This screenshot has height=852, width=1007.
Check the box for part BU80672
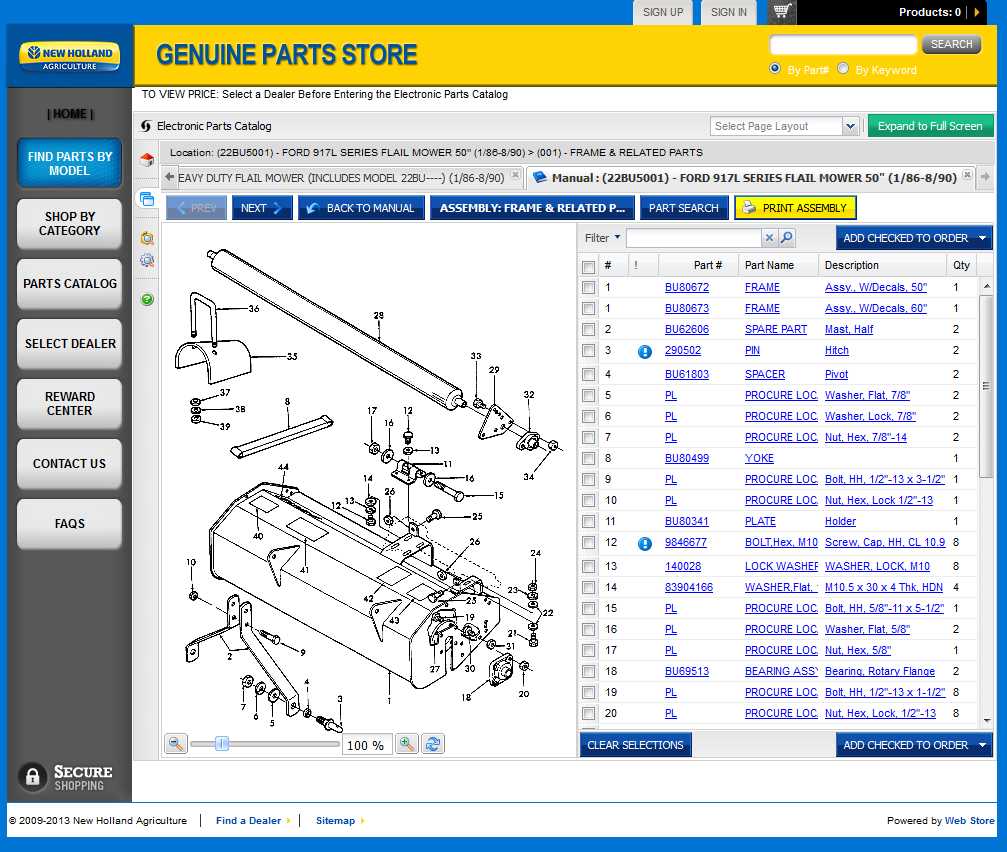[x=588, y=288]
